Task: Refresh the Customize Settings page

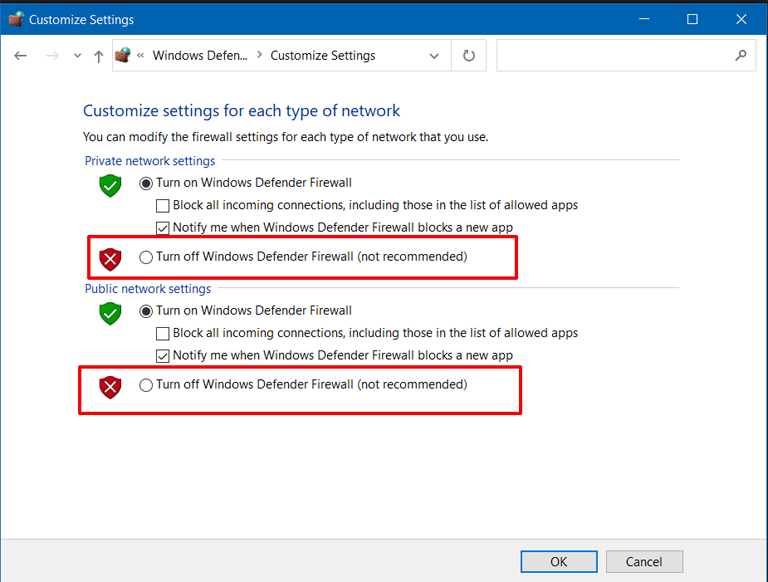Action: (x=469, y=55)
